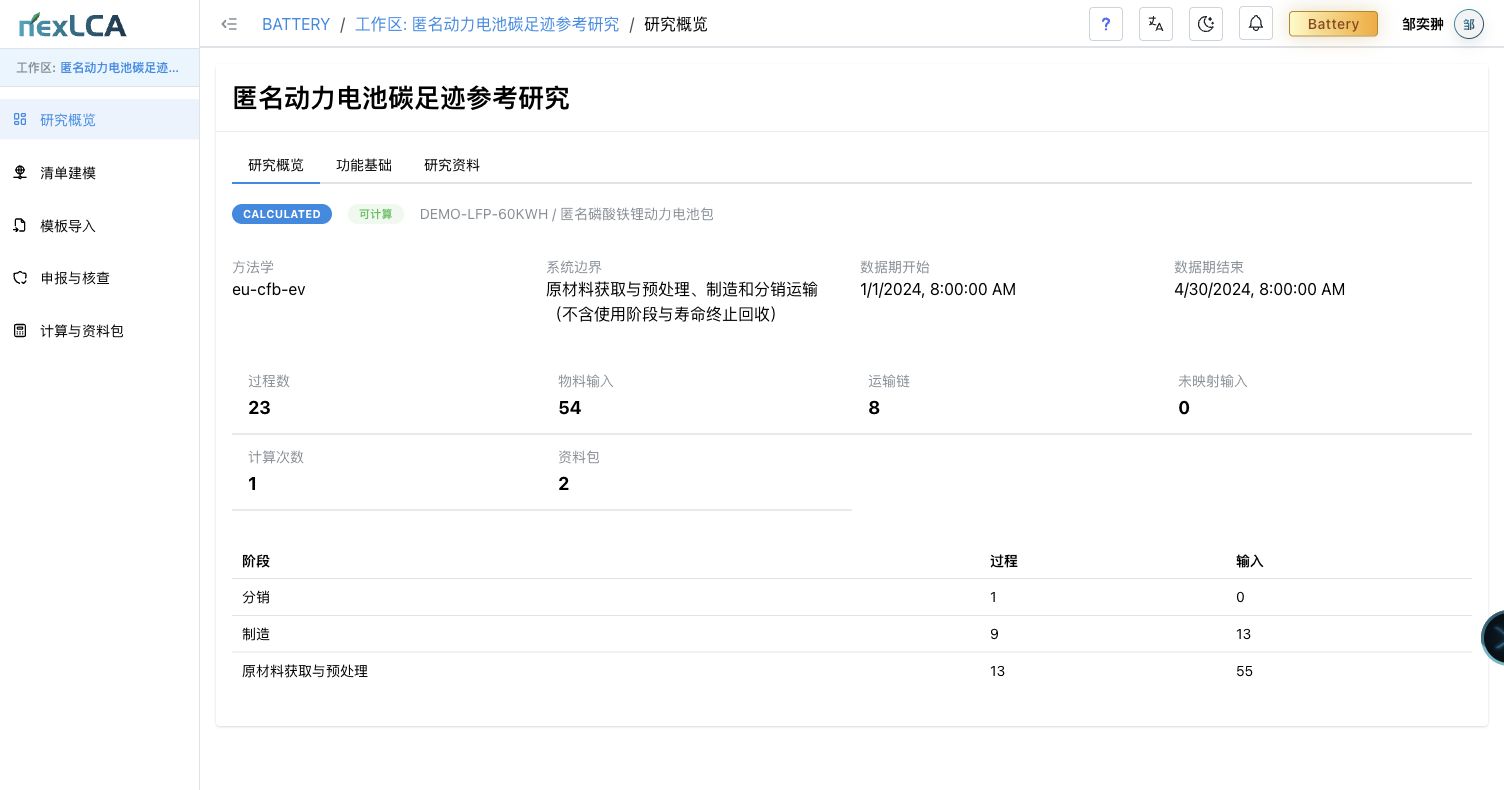
Task: Switch to the 研究概览 tab
Action: 276,165
